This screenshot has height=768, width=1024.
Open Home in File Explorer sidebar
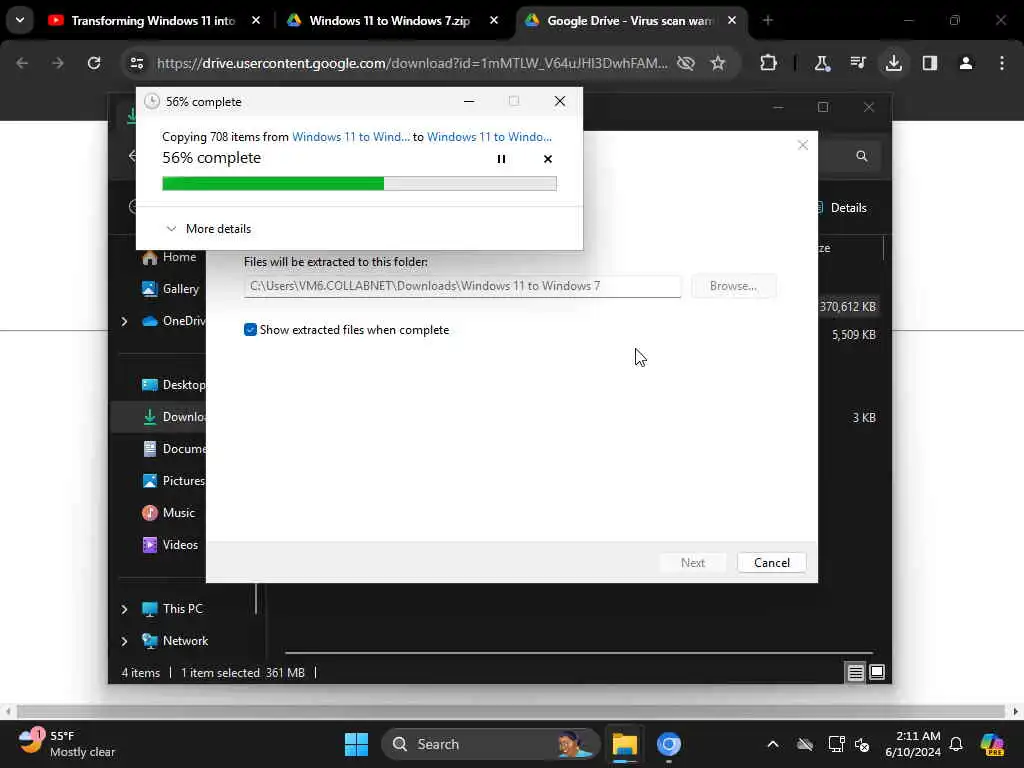169,257
